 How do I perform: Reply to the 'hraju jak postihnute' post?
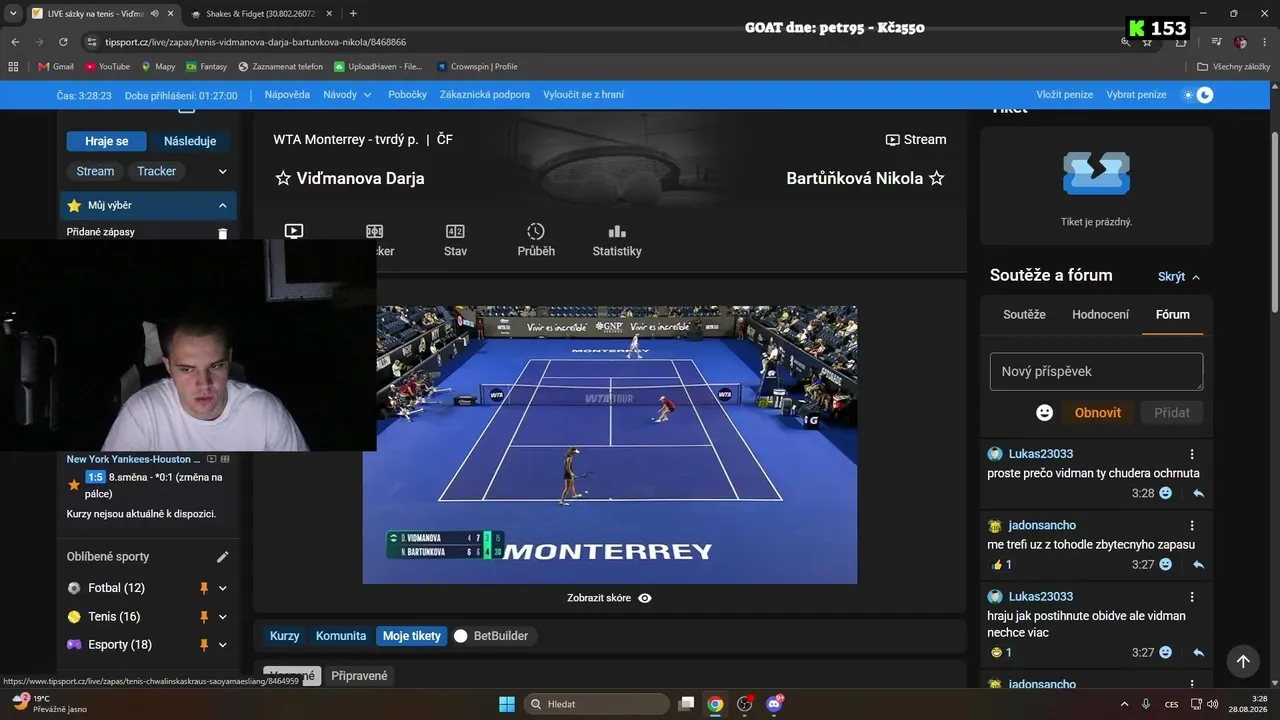(x=1198, y=653)
